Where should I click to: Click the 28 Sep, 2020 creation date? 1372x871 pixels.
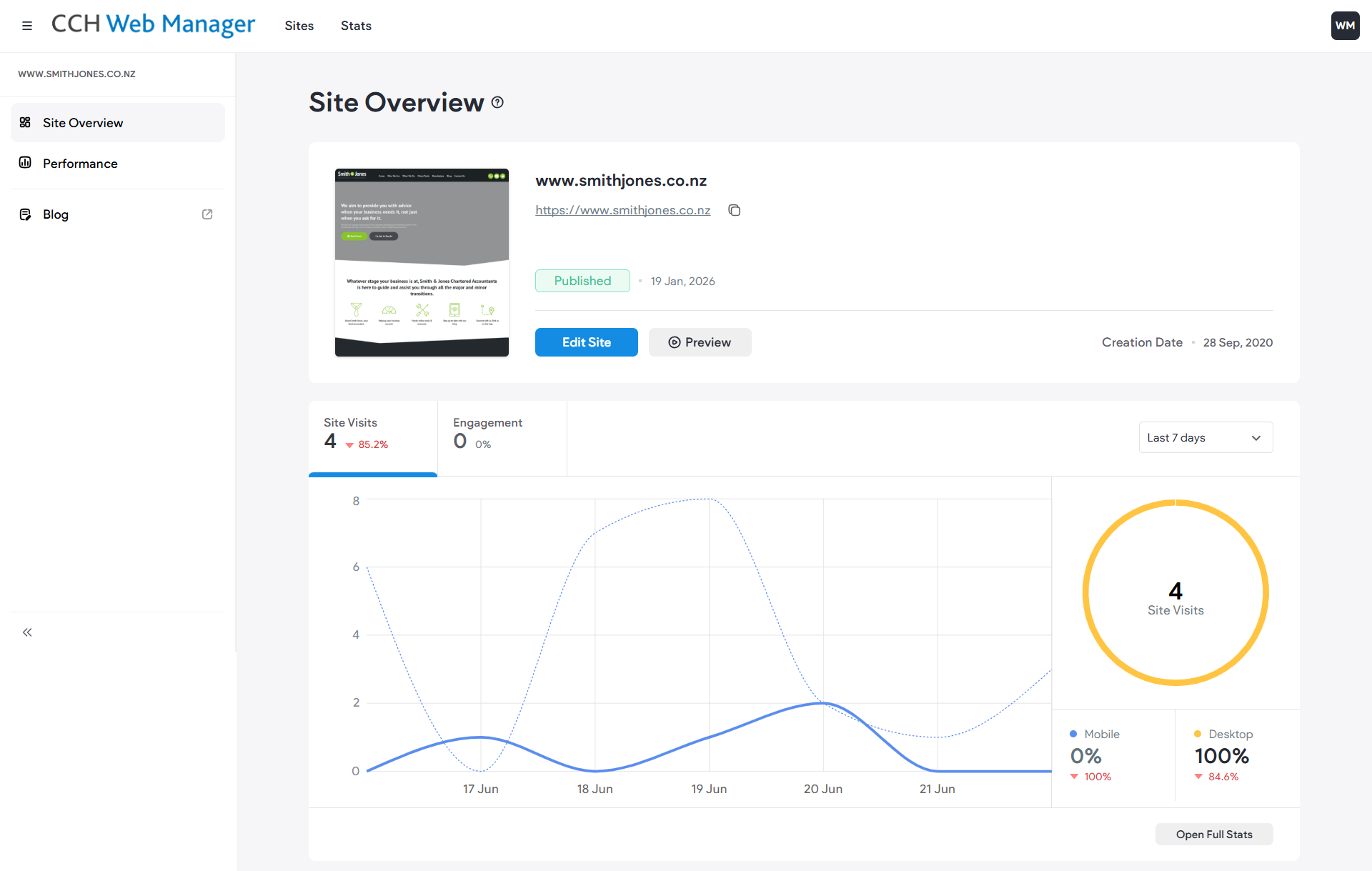tap(1238, 342)
